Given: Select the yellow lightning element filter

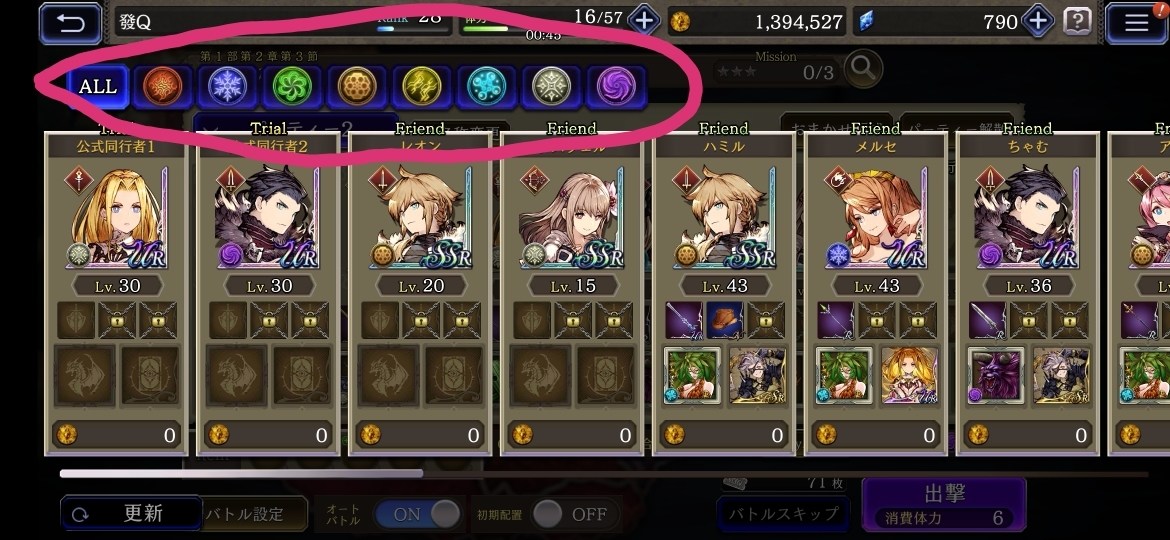Looking at the screenshot, I should click(x=422, y=87).
